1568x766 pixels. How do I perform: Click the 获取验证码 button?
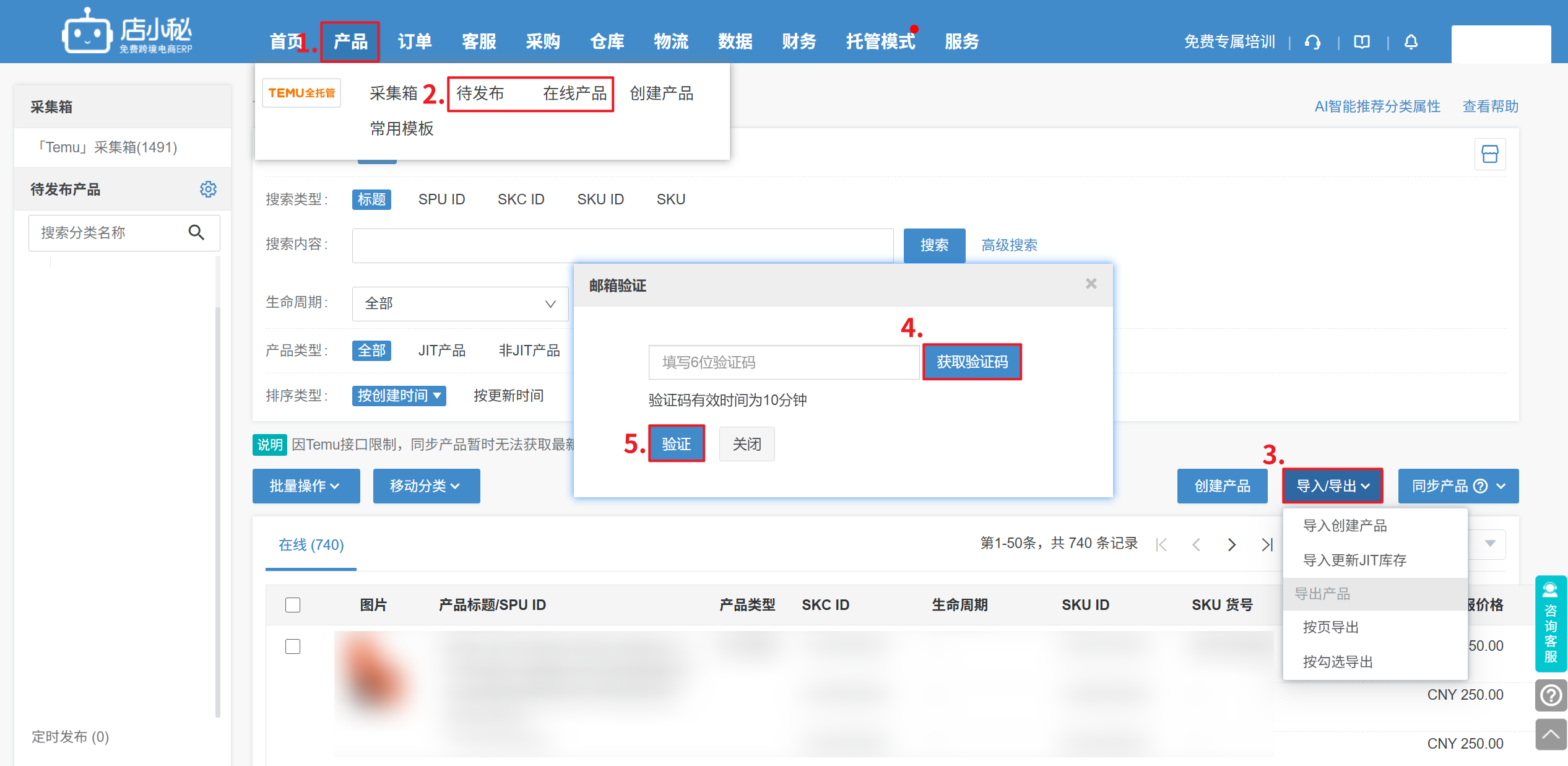click(x=971, y=362)
